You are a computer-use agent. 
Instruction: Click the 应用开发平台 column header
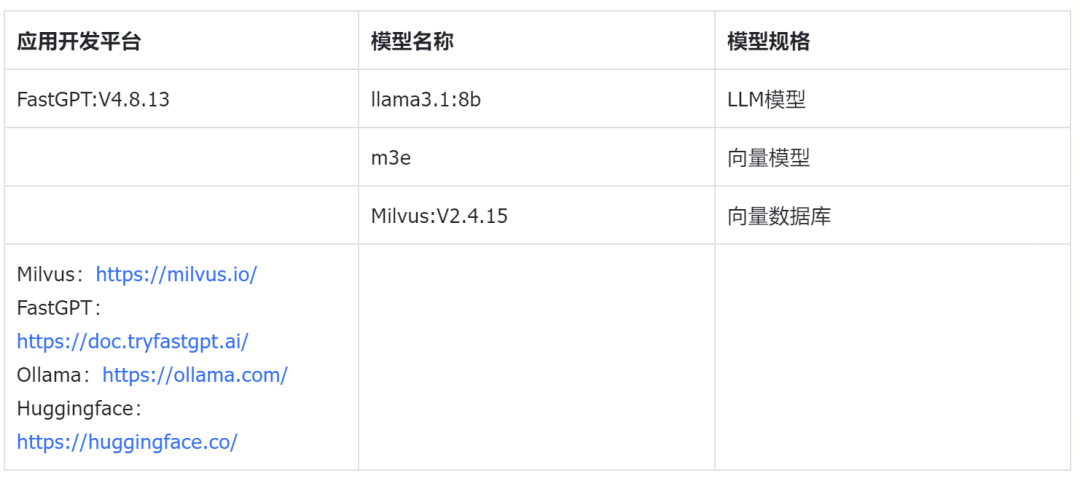(x=79, y=42)
